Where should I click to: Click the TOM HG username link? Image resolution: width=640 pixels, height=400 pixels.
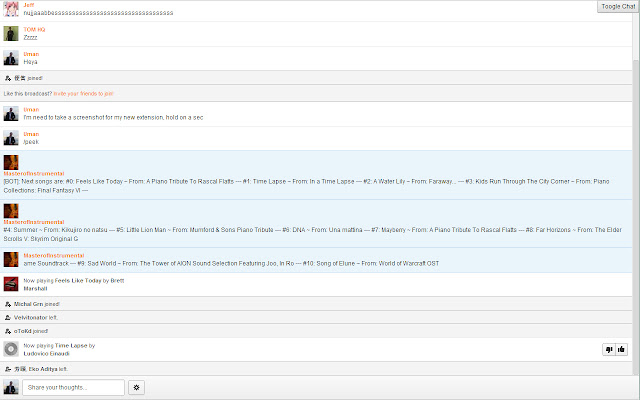(34, 29)
